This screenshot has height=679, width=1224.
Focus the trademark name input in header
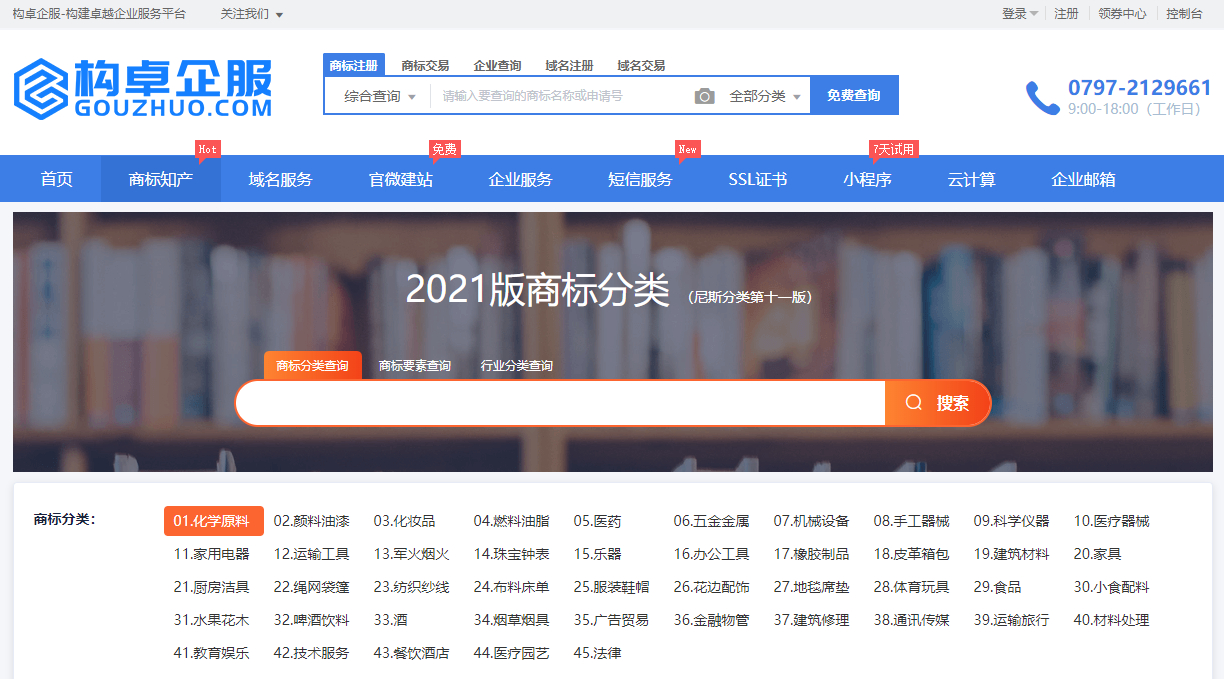pos(560,96)
